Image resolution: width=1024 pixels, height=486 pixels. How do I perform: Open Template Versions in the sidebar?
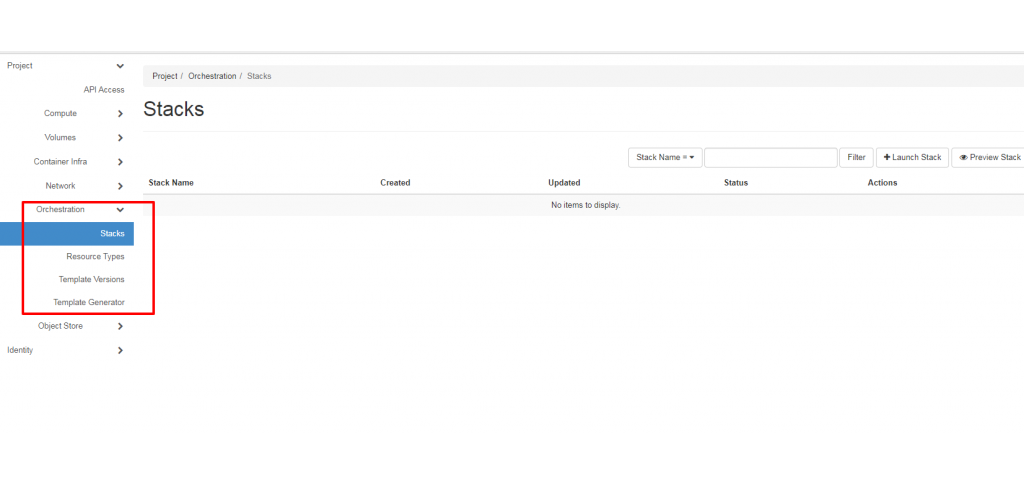[x=91, y=279]
